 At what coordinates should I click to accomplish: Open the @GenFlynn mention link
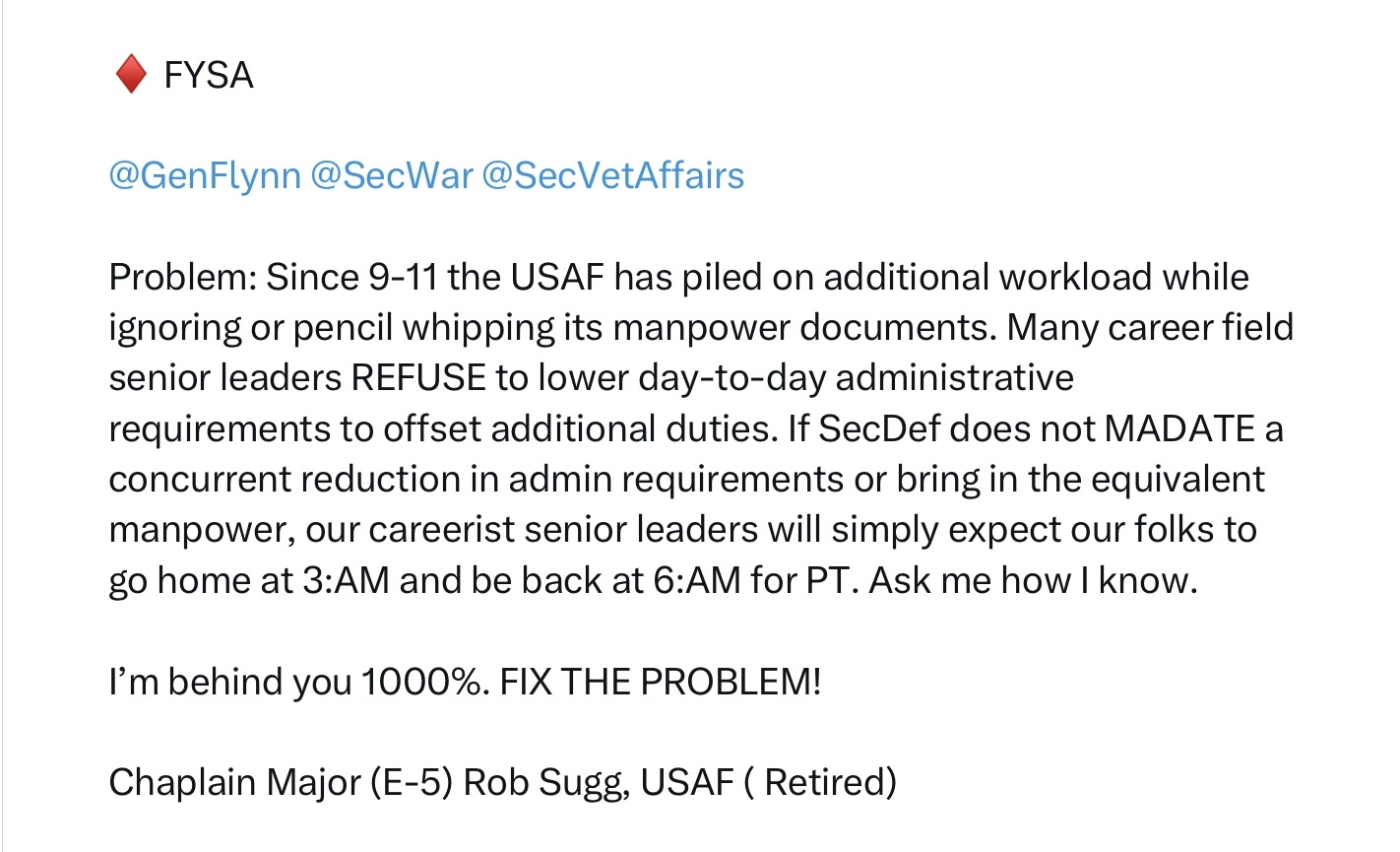coord(205,175)
